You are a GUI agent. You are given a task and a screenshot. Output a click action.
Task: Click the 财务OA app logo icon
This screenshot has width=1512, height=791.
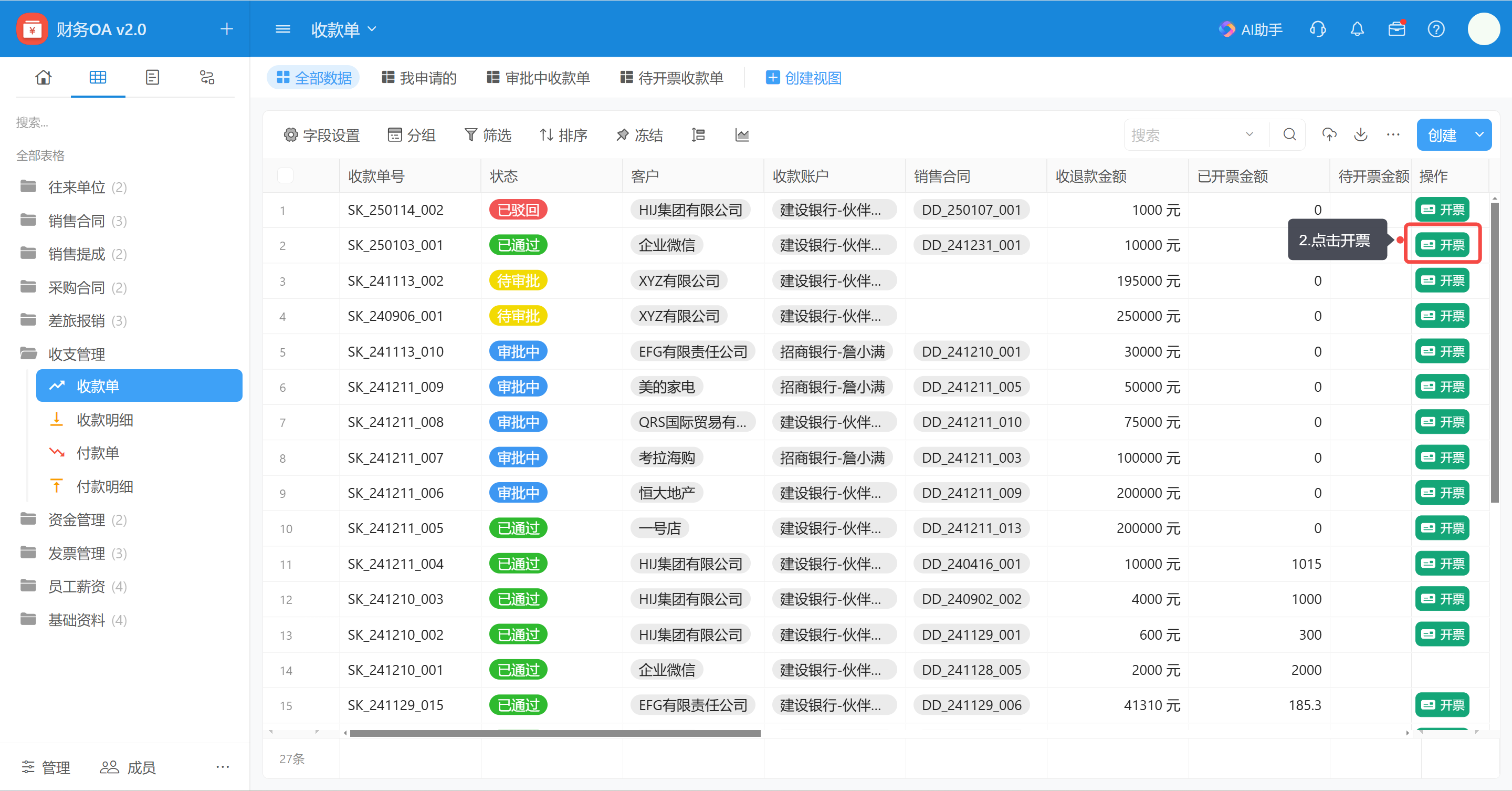pos(31,29)
